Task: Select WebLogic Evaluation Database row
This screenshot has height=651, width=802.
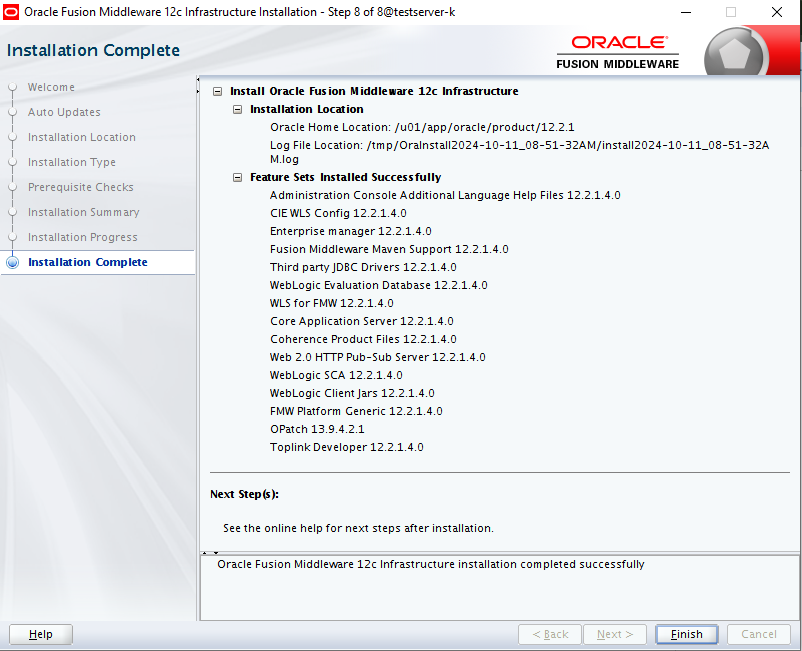Action: click(378, 285)
